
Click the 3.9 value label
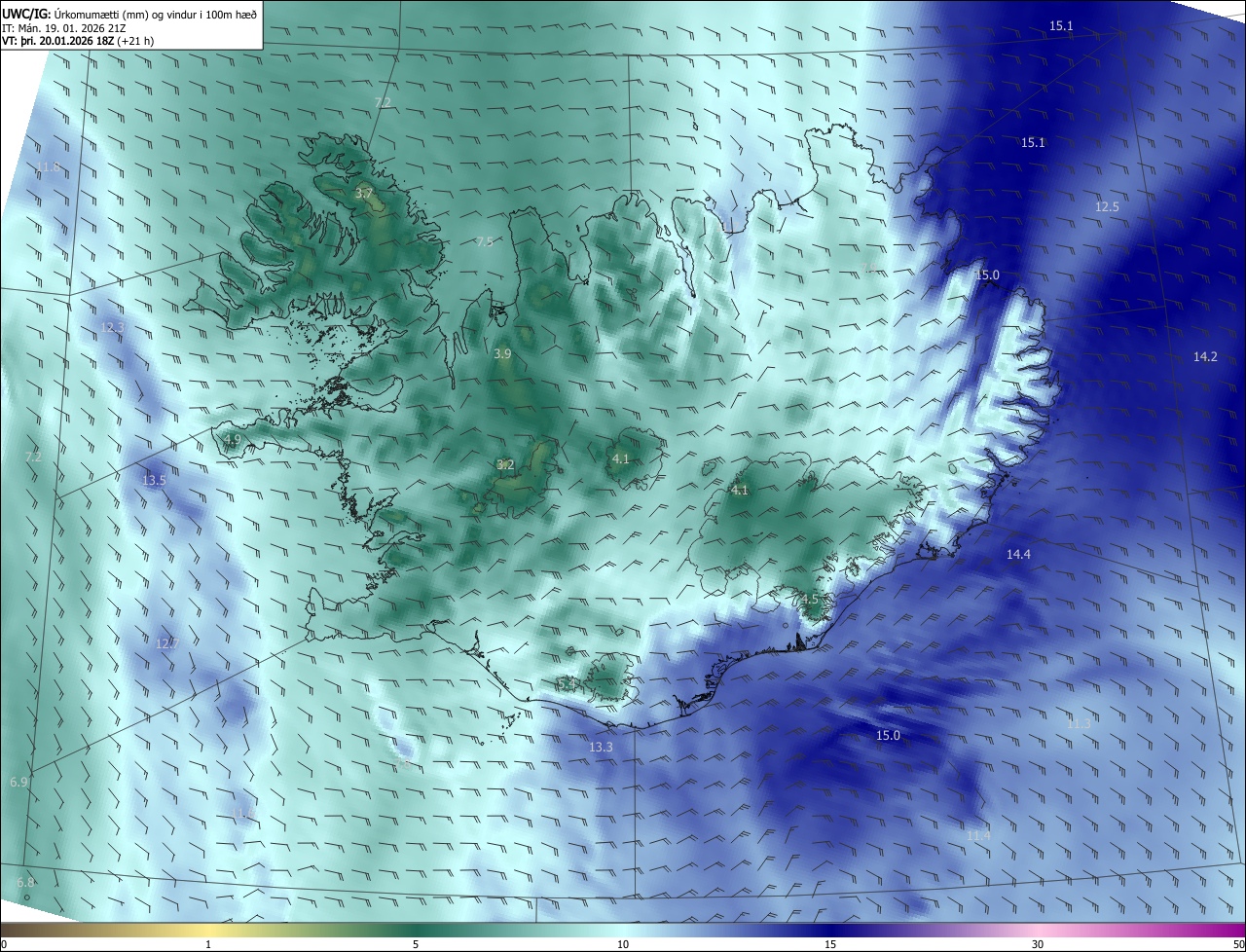(502, 354)
